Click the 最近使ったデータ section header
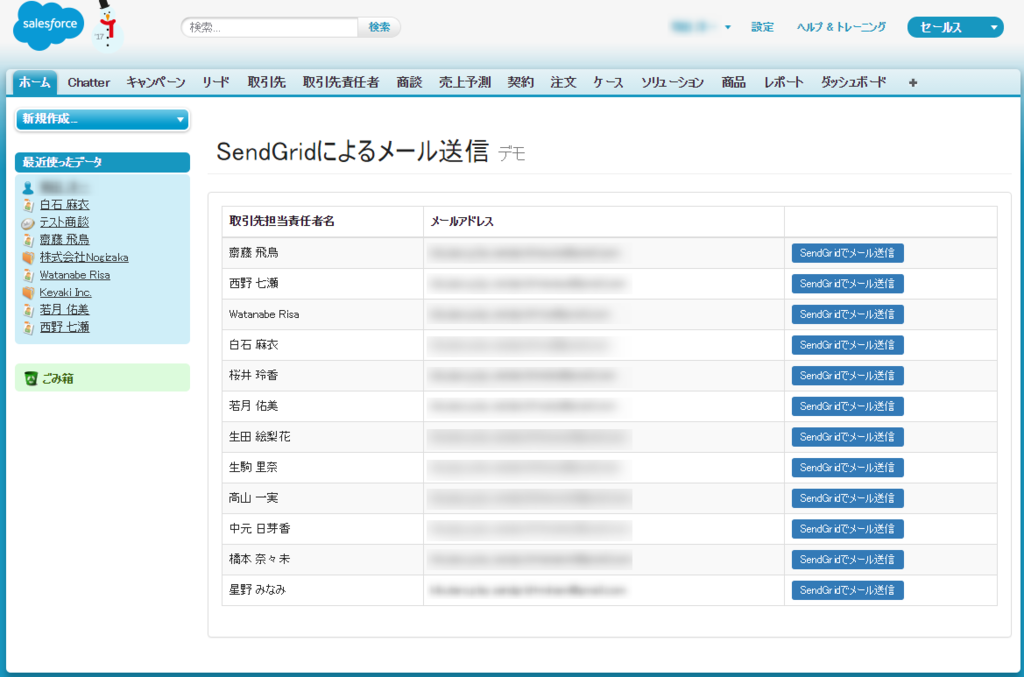This screenshot has height=677, width=1024. pyautogui.click(x=103, y=162)
